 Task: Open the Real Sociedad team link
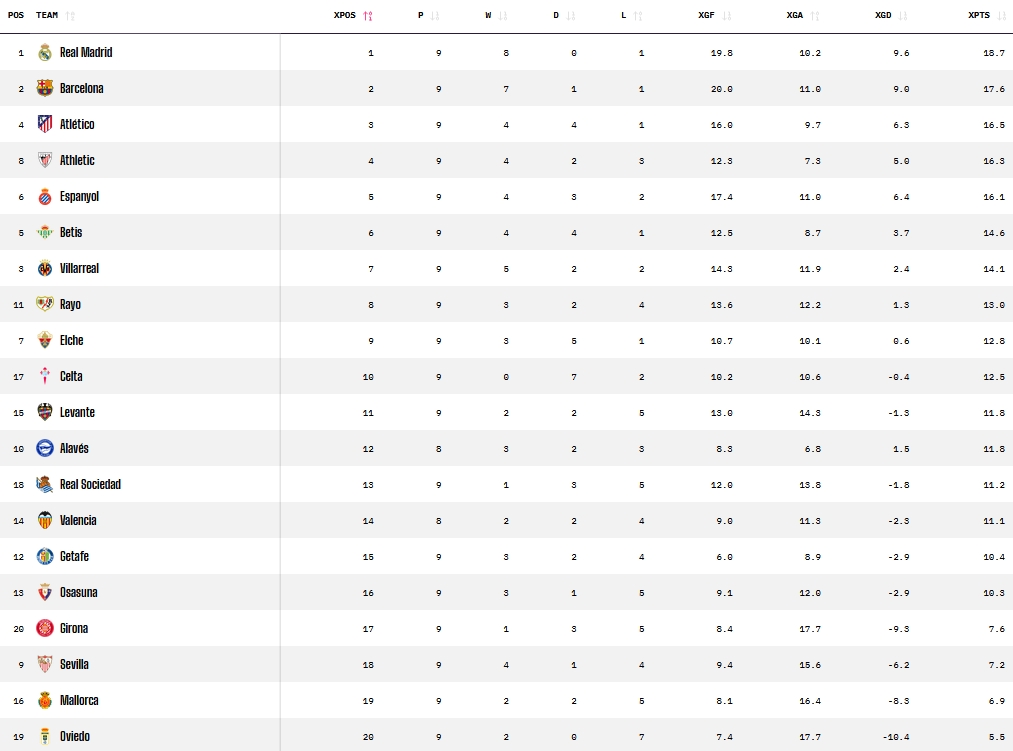click(x=90, y=485)
